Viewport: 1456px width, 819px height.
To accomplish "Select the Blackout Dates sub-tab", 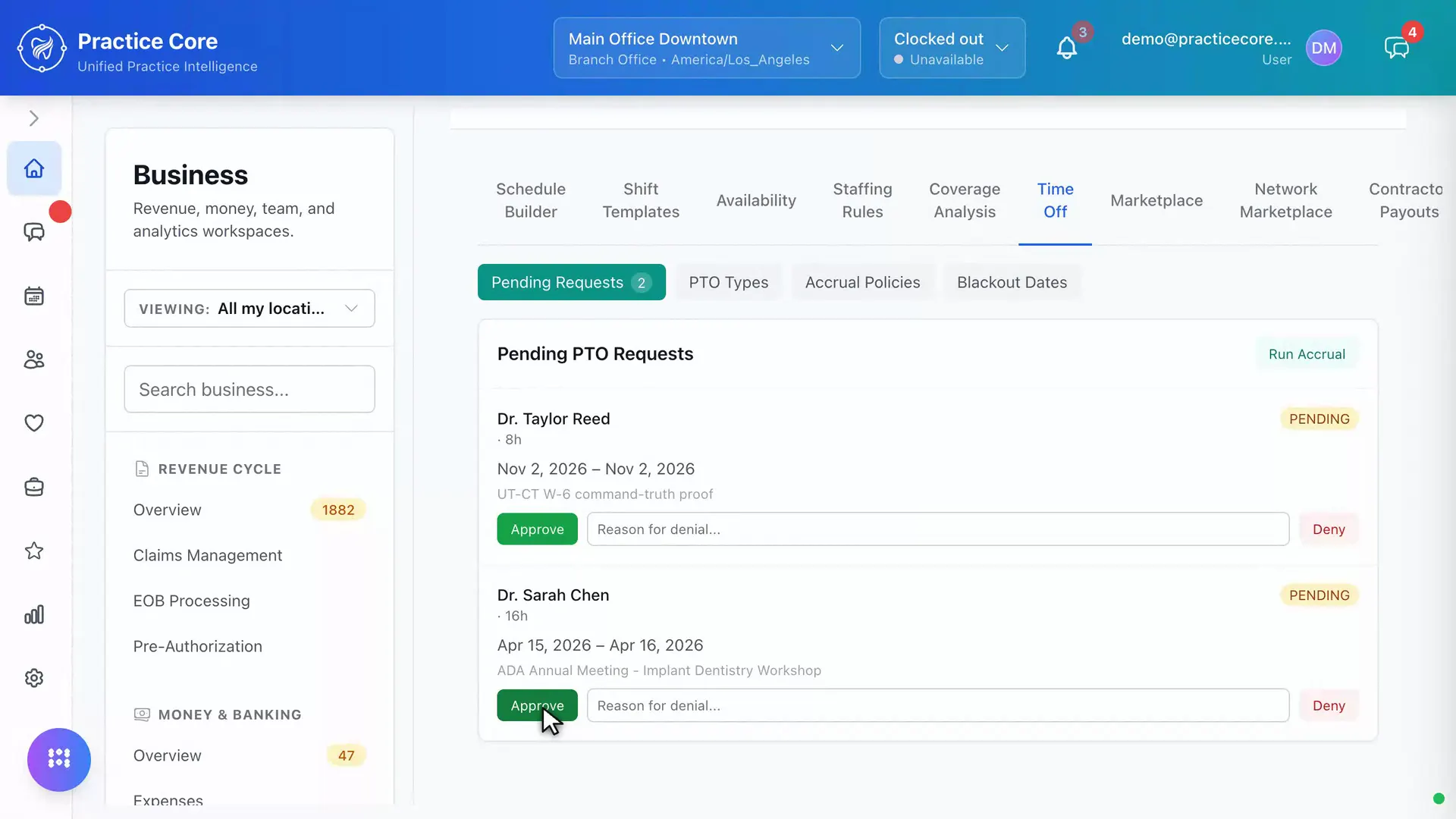I will 1012,282.
